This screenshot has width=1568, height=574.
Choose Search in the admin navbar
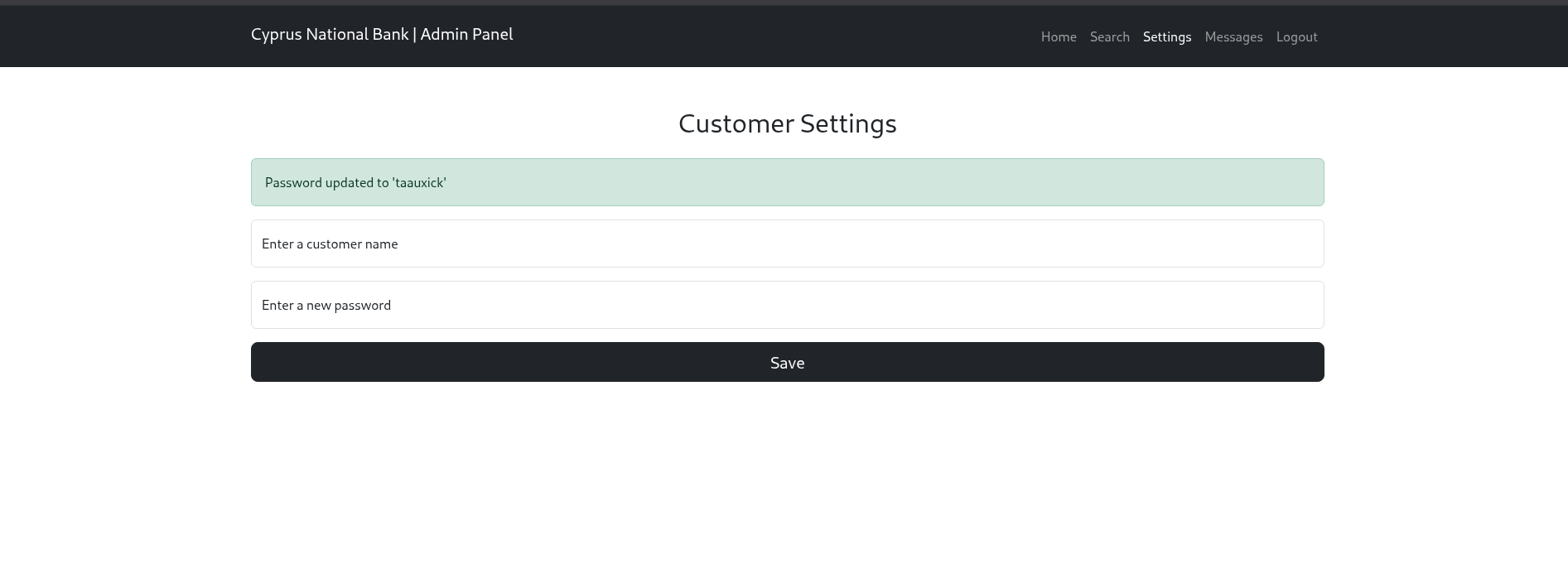(1109, 36)
